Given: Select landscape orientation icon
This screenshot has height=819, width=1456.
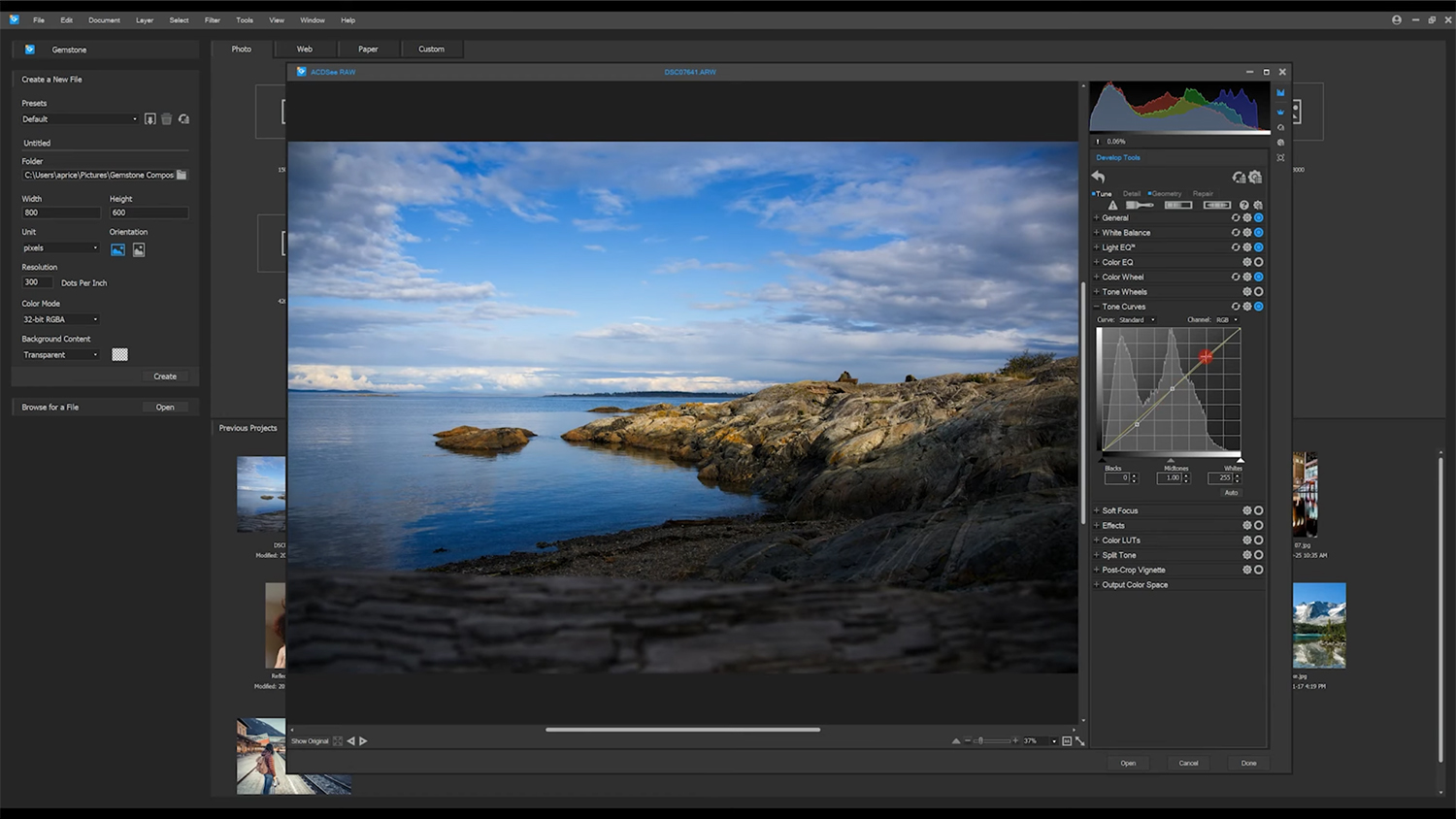Looking at the screenshot, I should point(117,249).
